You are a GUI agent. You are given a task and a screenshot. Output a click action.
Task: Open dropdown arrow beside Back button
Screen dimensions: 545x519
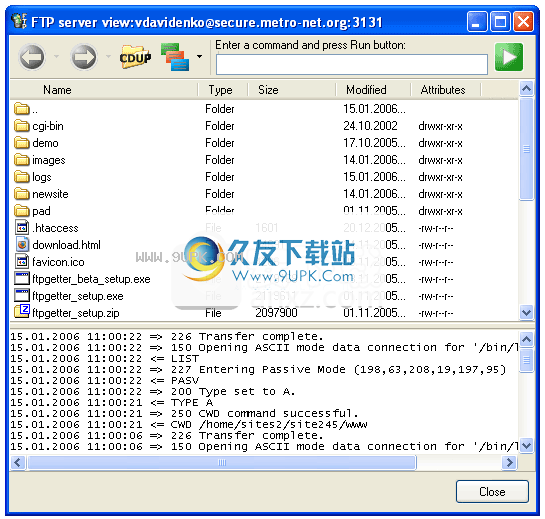56,56
